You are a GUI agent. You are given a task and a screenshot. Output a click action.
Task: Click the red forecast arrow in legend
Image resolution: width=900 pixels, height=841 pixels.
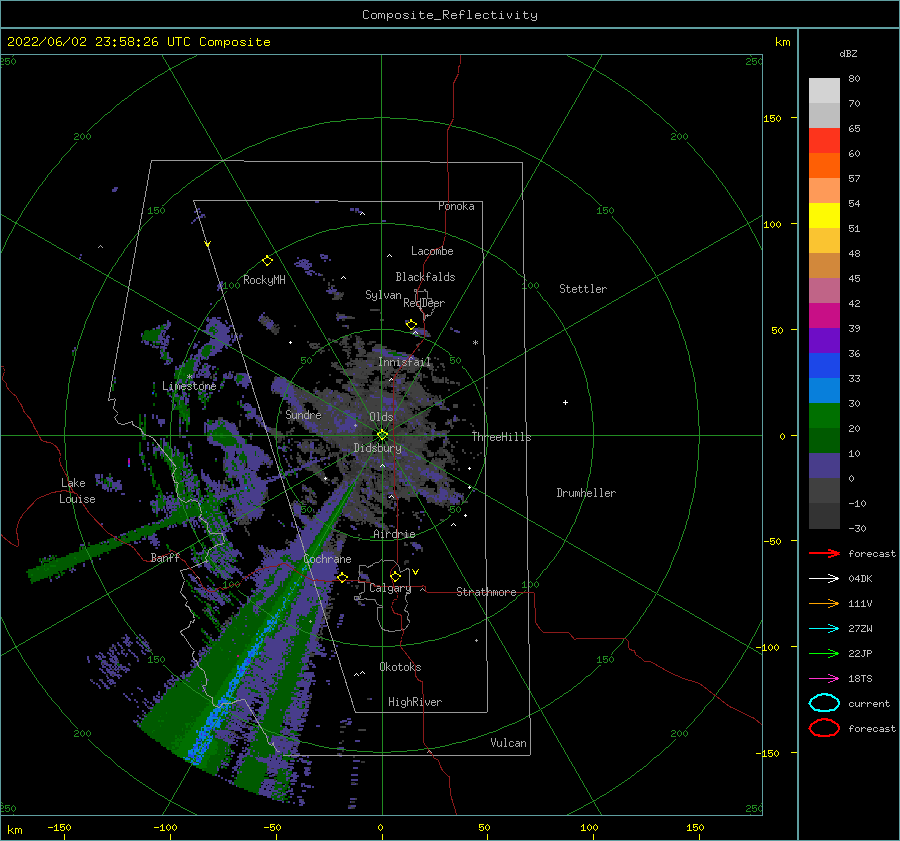point(824,553)
